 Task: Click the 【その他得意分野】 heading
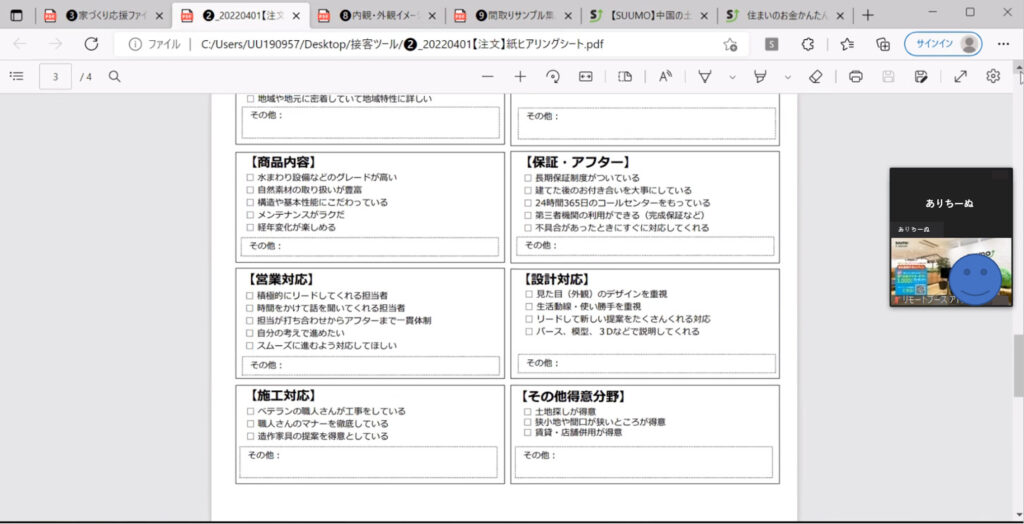[x=574, y=397]
